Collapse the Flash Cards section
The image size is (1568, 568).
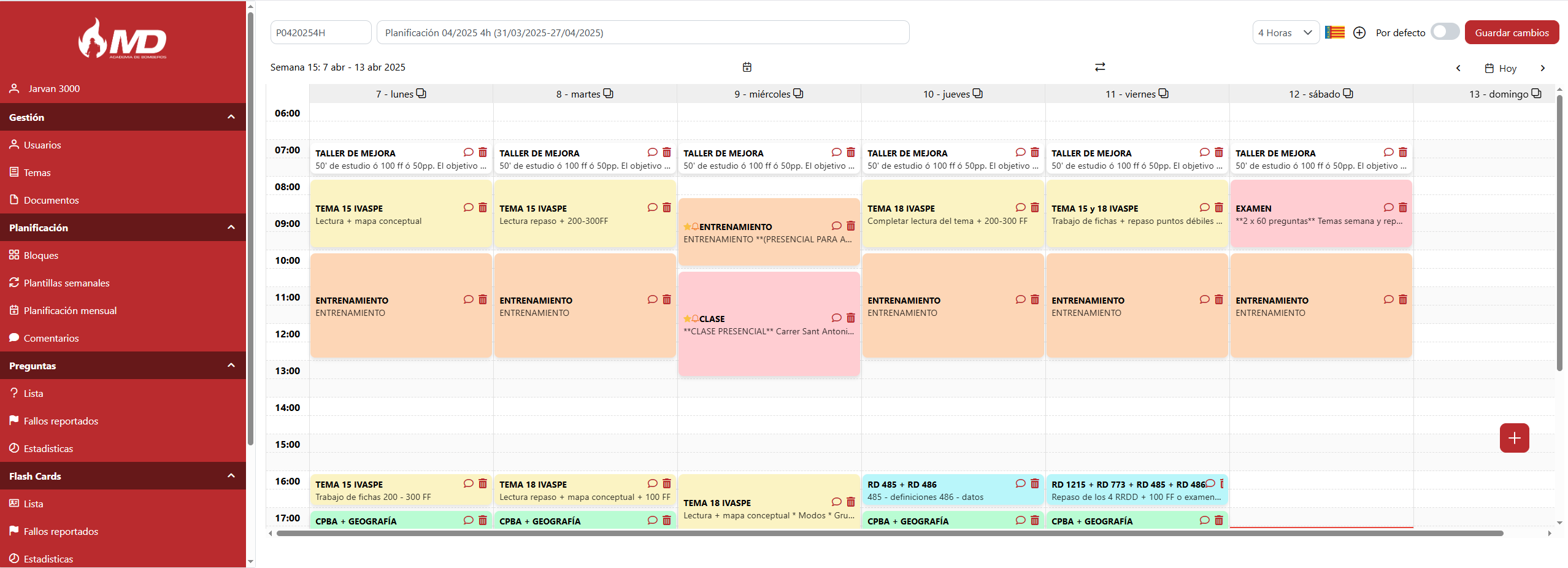(x=231, y=476)
